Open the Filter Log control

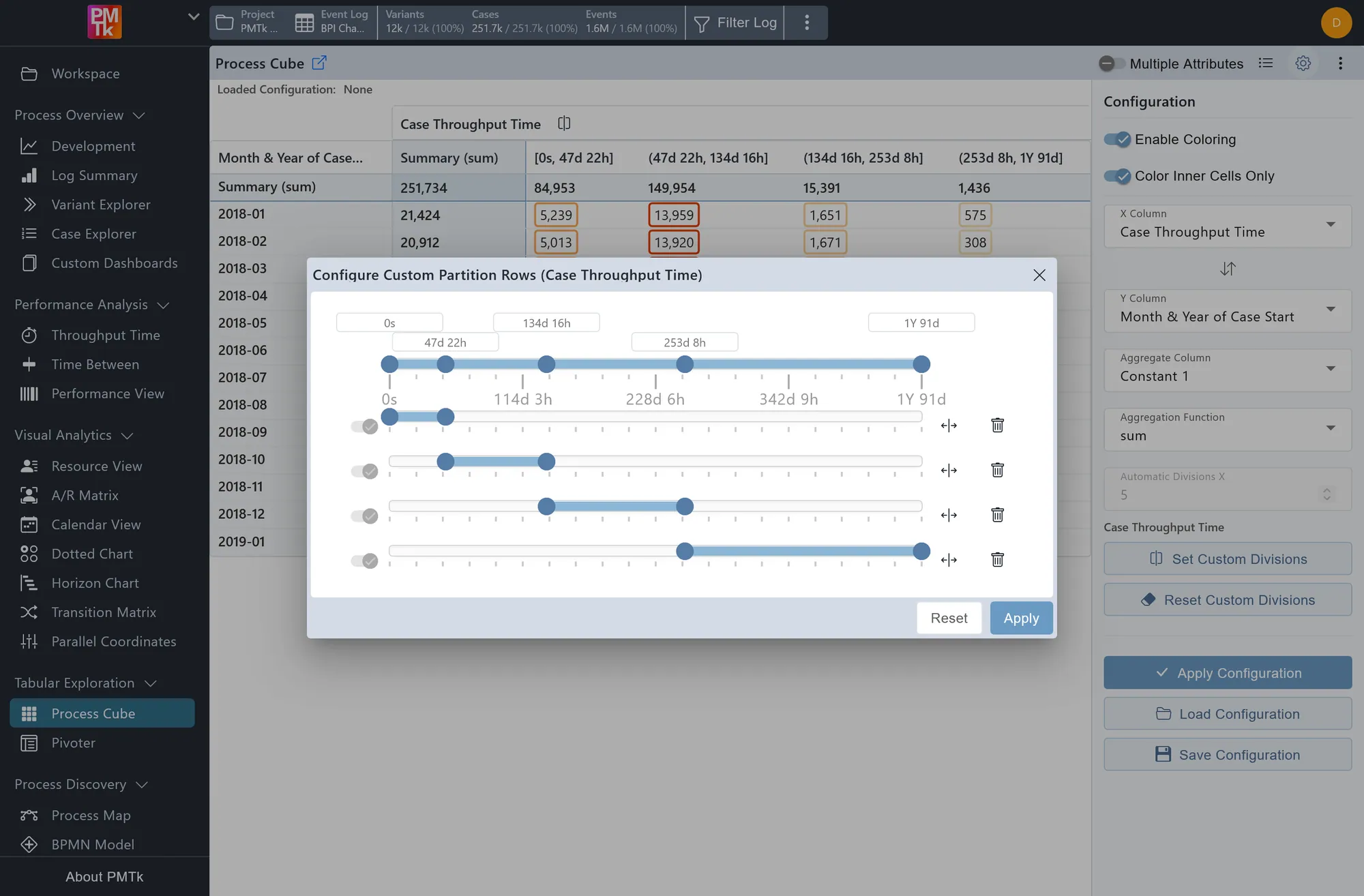click(735, 23)
